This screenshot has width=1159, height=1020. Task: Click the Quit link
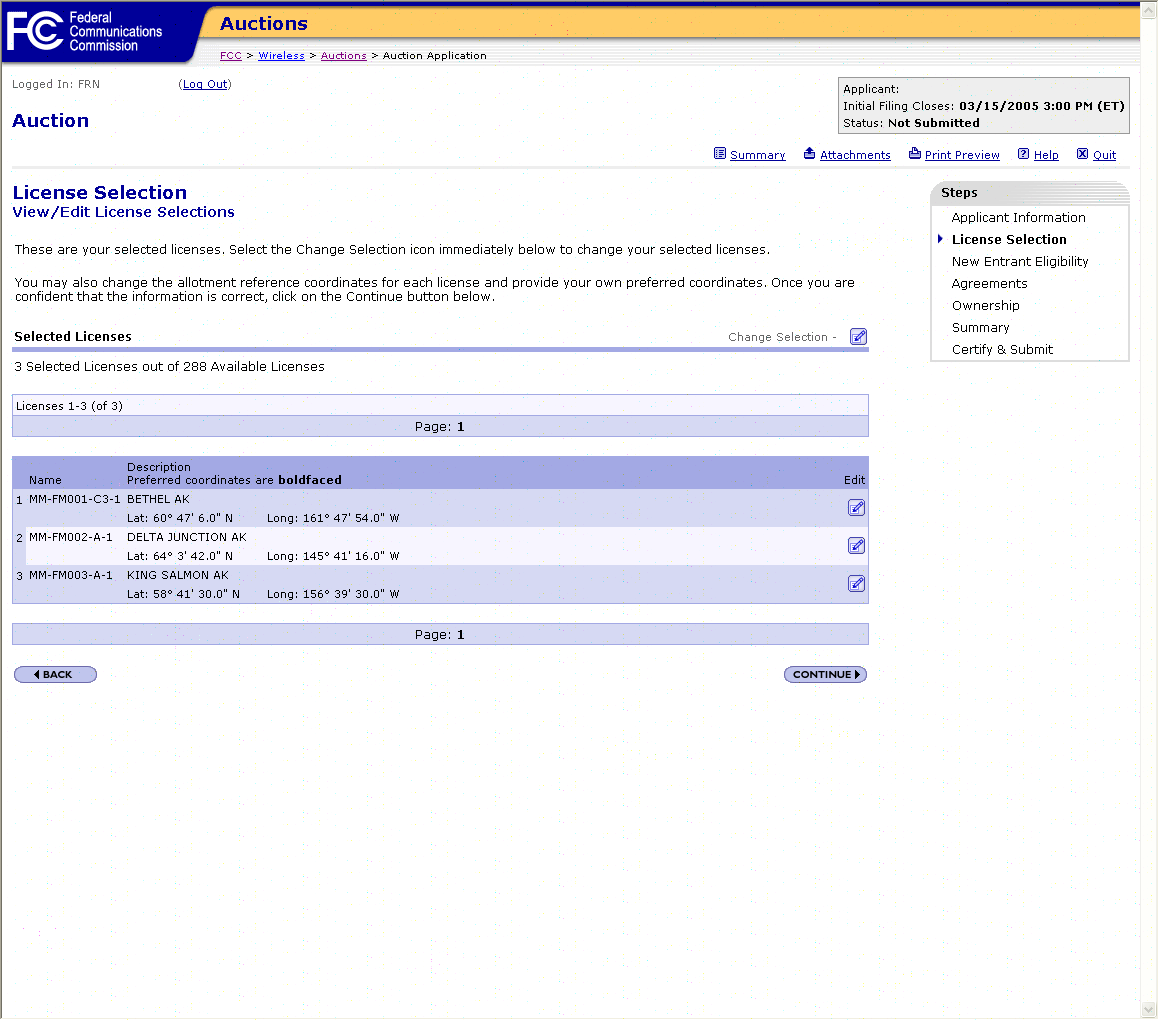click(x=1104, y=155)
